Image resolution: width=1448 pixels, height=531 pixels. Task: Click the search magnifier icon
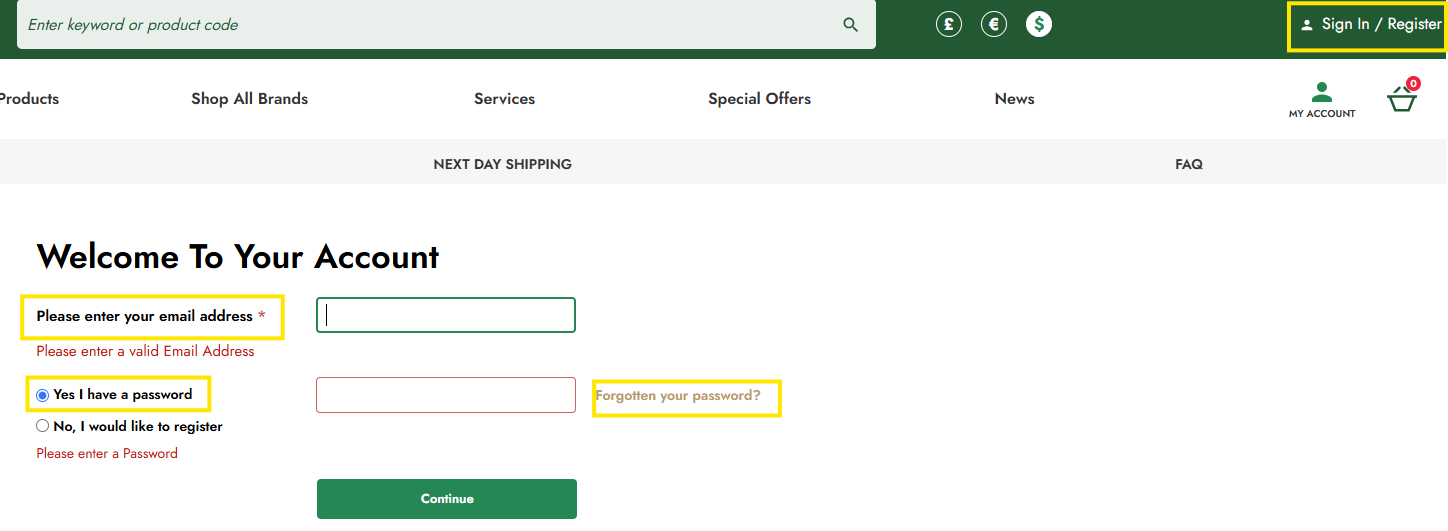tap(851, 25)
